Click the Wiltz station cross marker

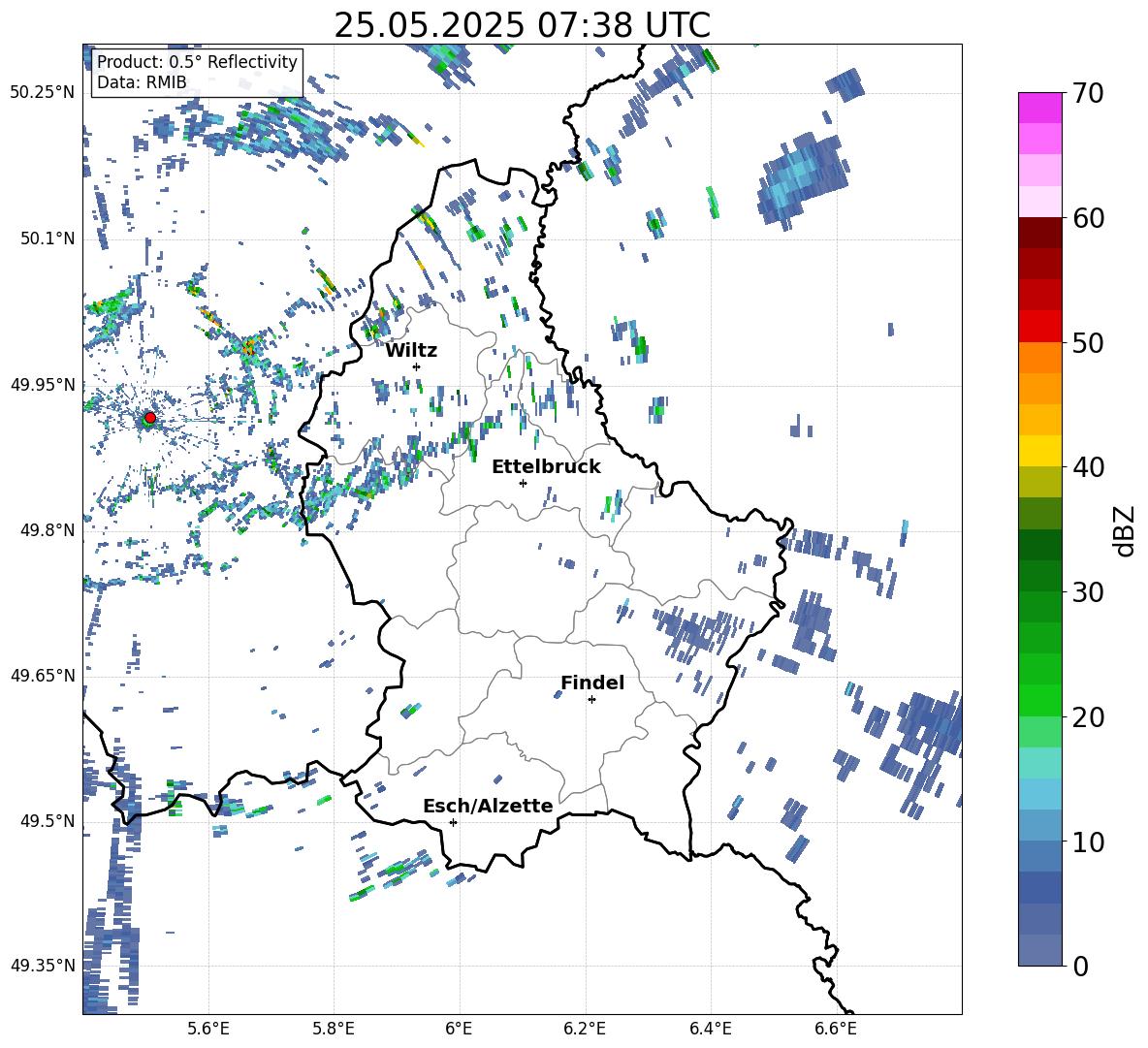pyautogui.click(x=416, y=366)
